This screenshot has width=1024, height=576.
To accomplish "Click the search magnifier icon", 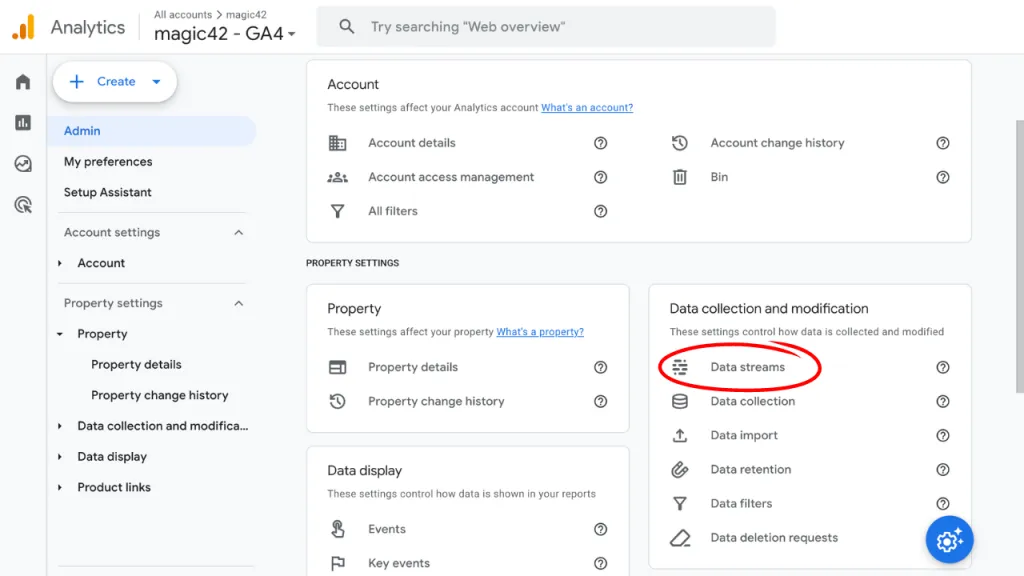I will (347, 27).
